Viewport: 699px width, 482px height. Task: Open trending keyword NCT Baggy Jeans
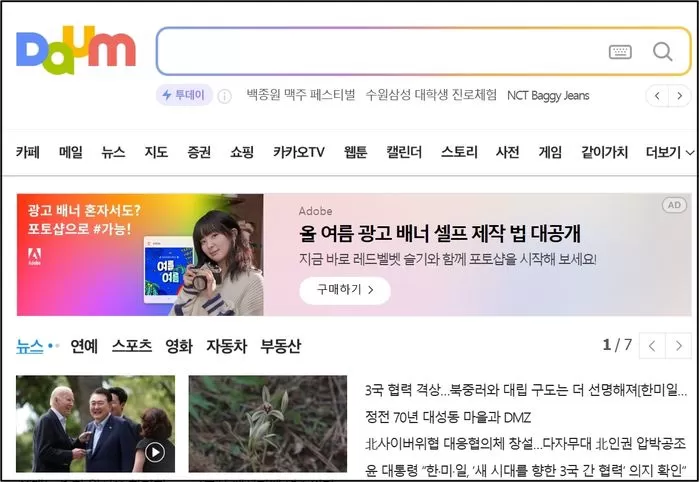[548, 95]
